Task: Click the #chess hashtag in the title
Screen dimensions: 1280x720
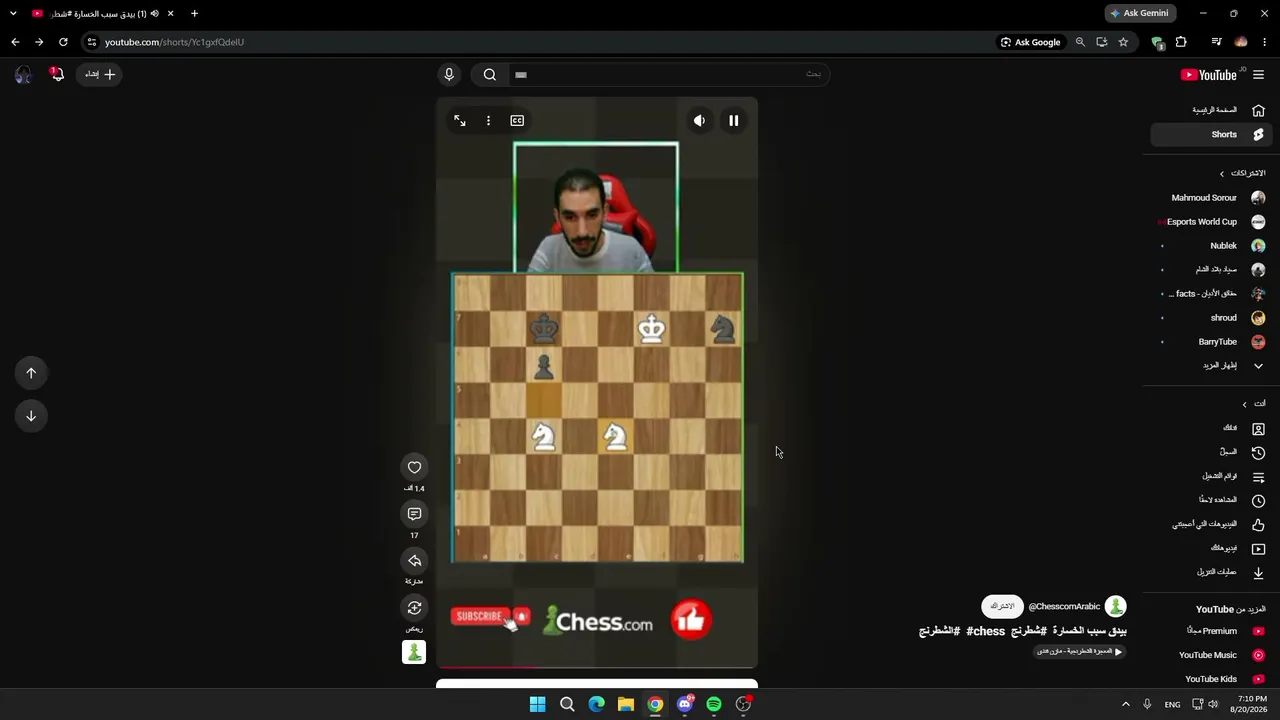Action: pos(985,631)
